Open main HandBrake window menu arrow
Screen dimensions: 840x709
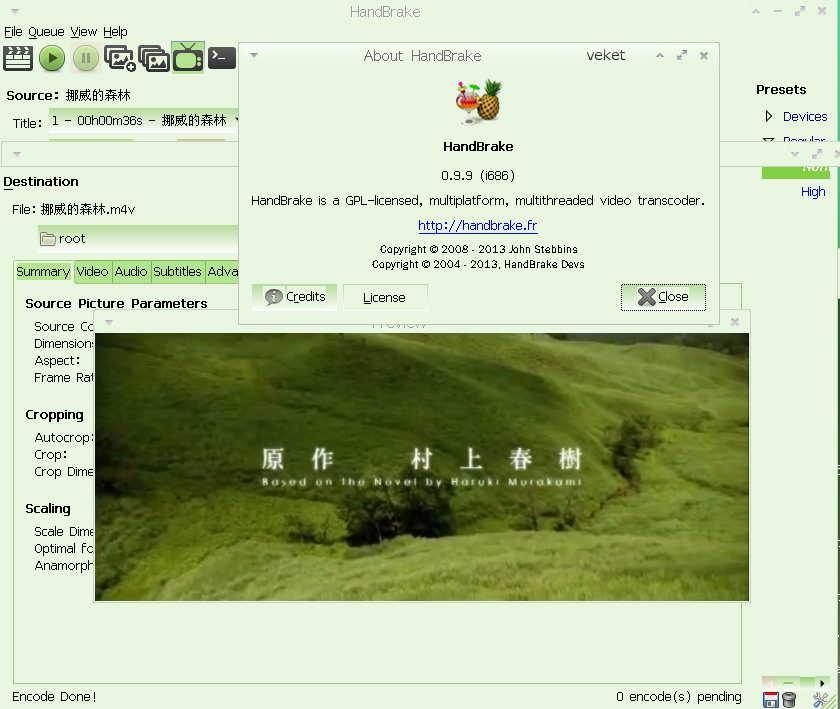(15, 11)
